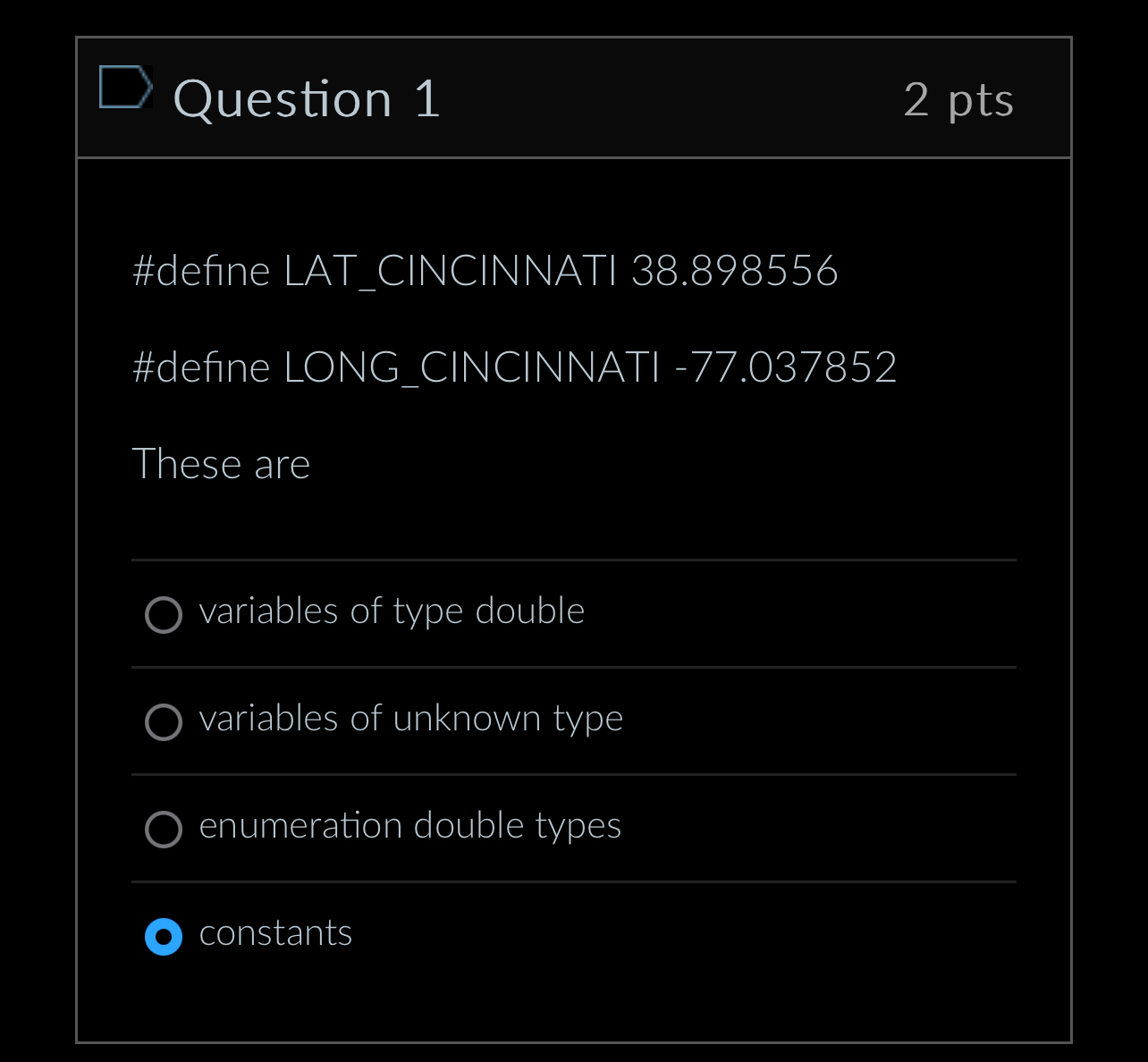The height and width of the screenshot is (1062, 1148).
Task: Click the #define LONG_CINCINNATI statement
Action: pyautogui.click(x=514, y=367)
